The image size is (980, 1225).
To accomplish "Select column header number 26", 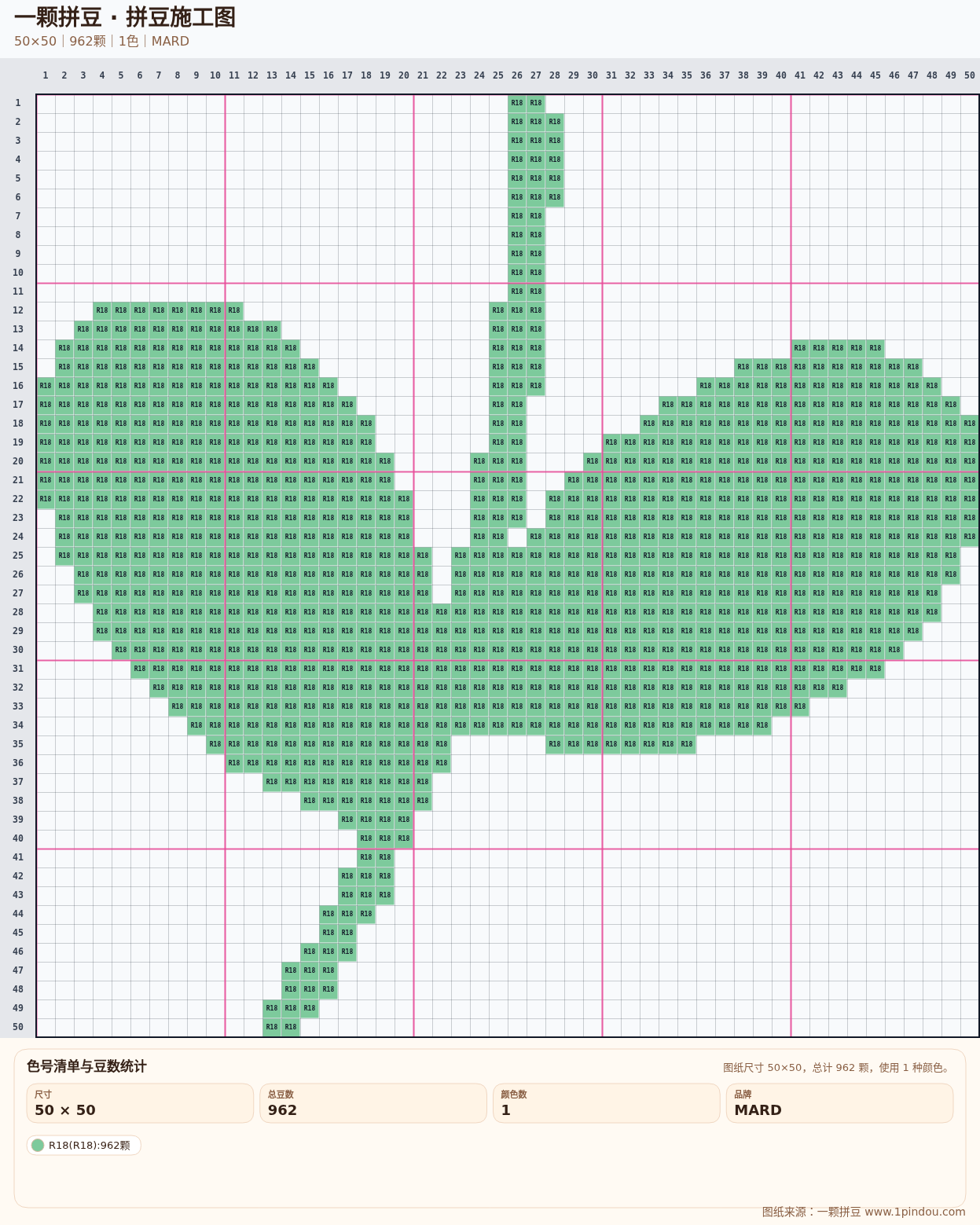I will tap(517, 75).
